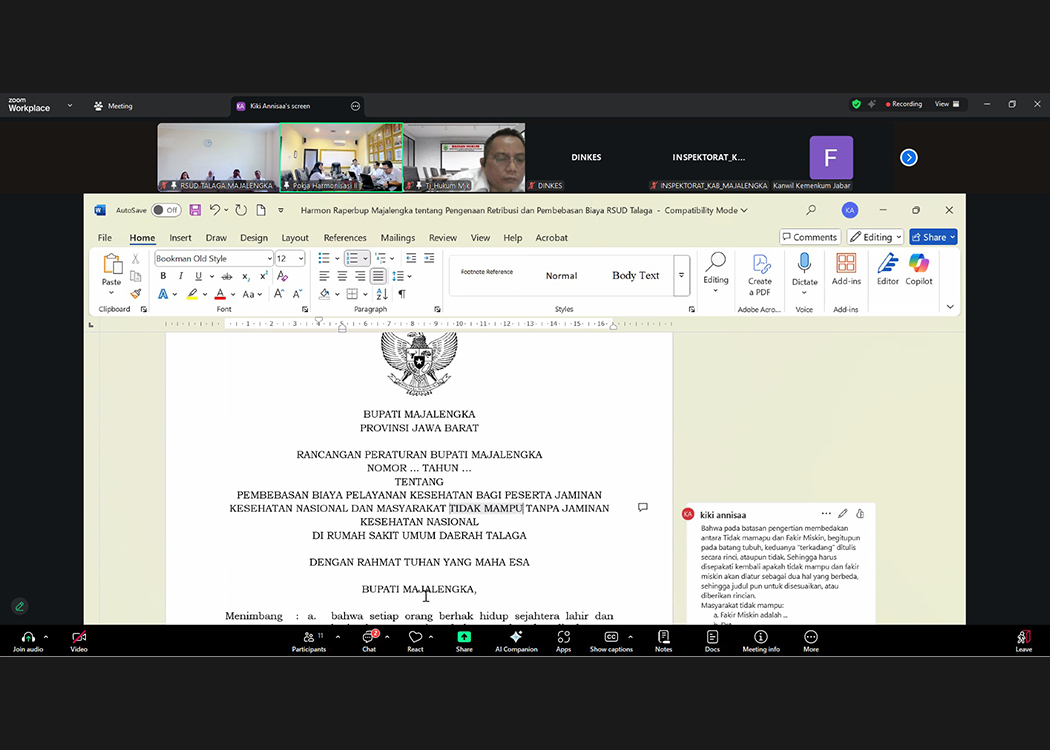This screenshot has width=1050, height=750.
Task: Click the Dictate microphone icon in Word
Action: click(x=804, y=263)
